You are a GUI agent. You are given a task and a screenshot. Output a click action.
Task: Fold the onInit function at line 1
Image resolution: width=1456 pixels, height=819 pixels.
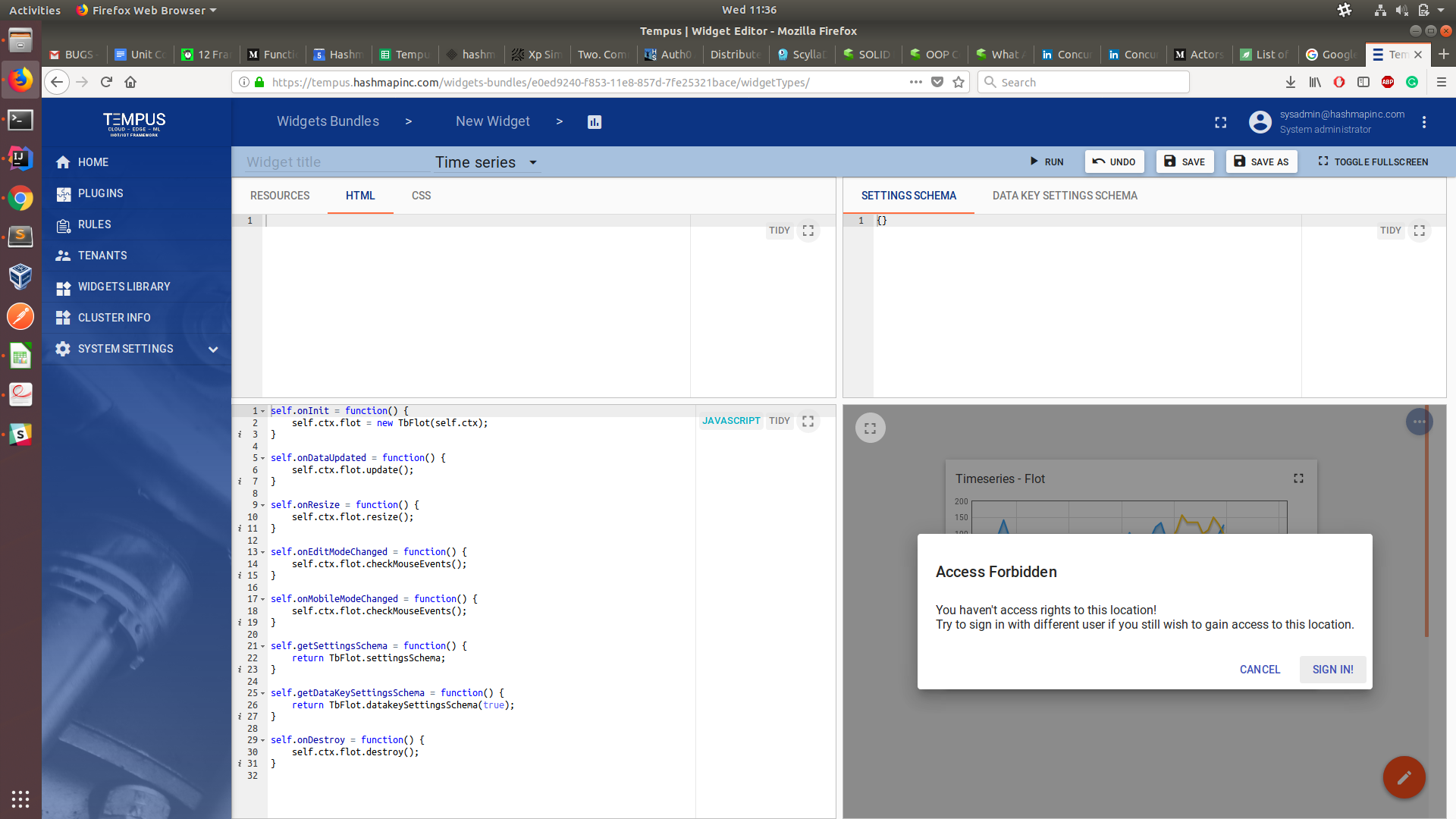(x=263, y=410)
